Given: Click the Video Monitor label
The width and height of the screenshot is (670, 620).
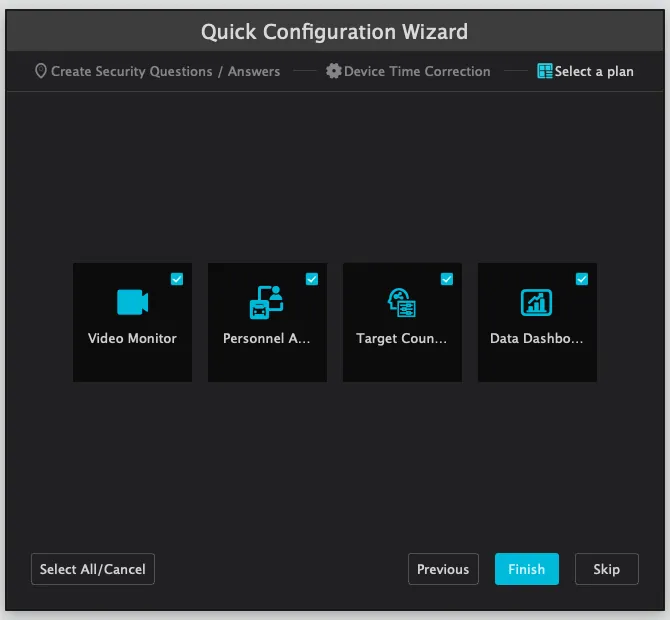Looking at the screenshot, I should (132, 338).
